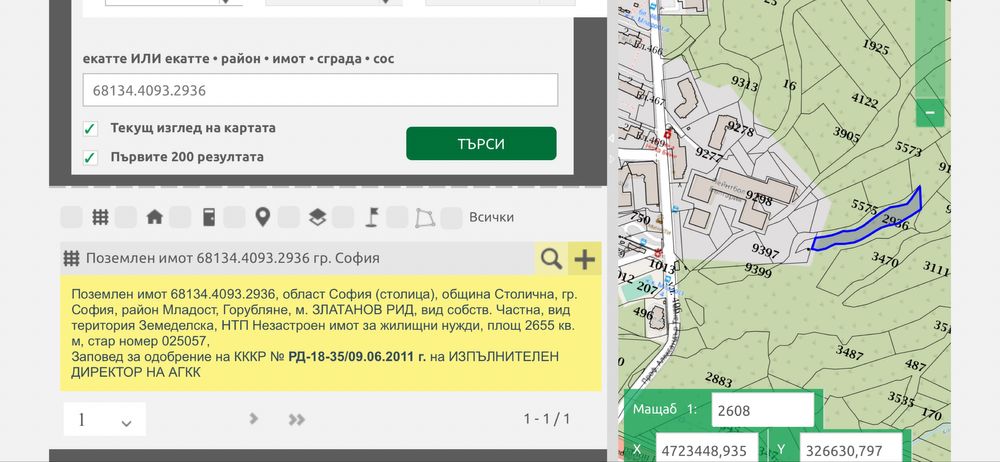This screenshot has width=1000, height=462.
Task: Click parcel label 496 on map
Action: coord(643,313)
